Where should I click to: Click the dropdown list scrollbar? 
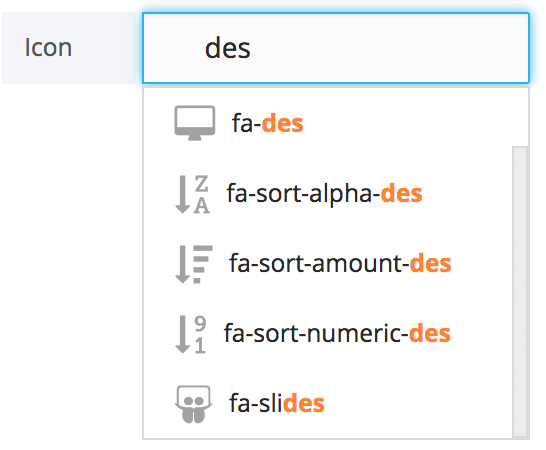point(520,291)
